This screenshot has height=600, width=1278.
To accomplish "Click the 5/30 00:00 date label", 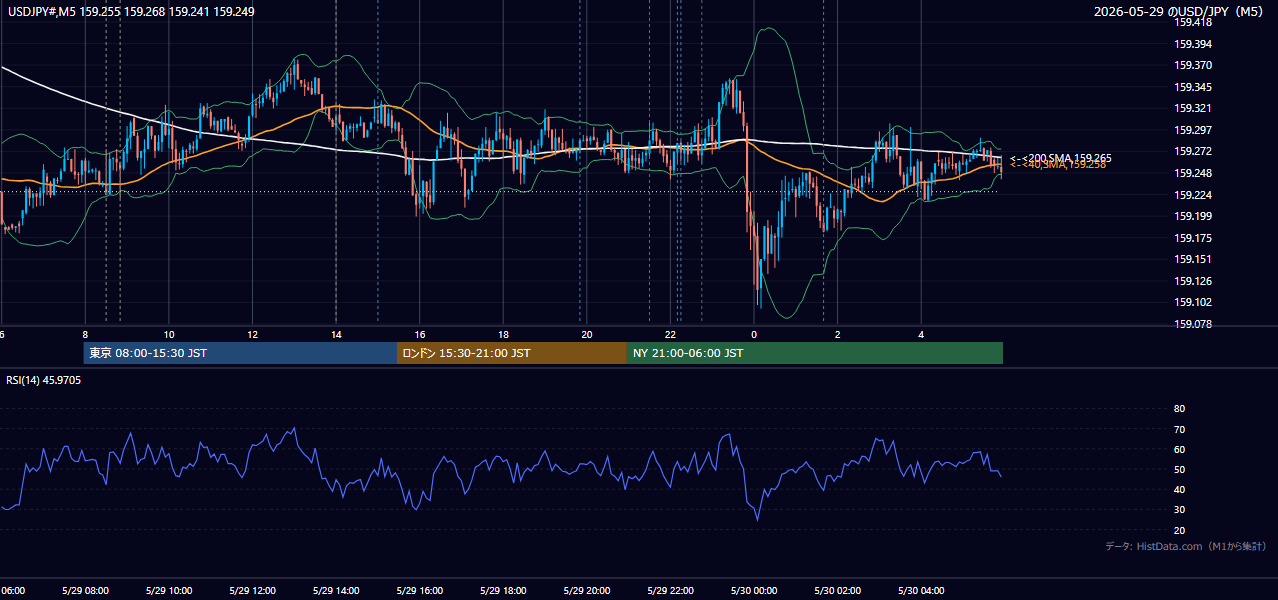I will tap(754, 591).
